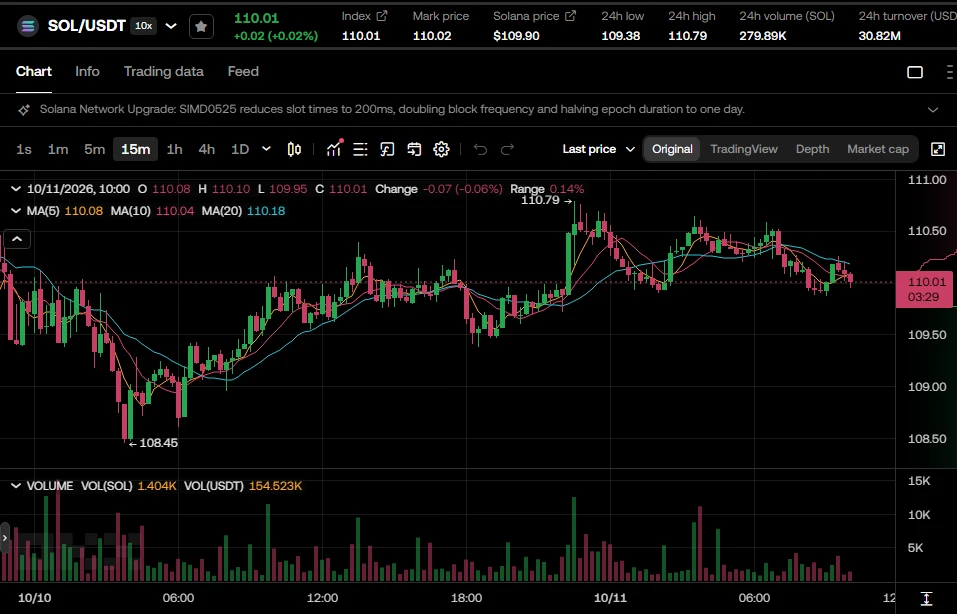Collapse the OHLC candle info row
957x614 pixels.
[x=16, y=189]
